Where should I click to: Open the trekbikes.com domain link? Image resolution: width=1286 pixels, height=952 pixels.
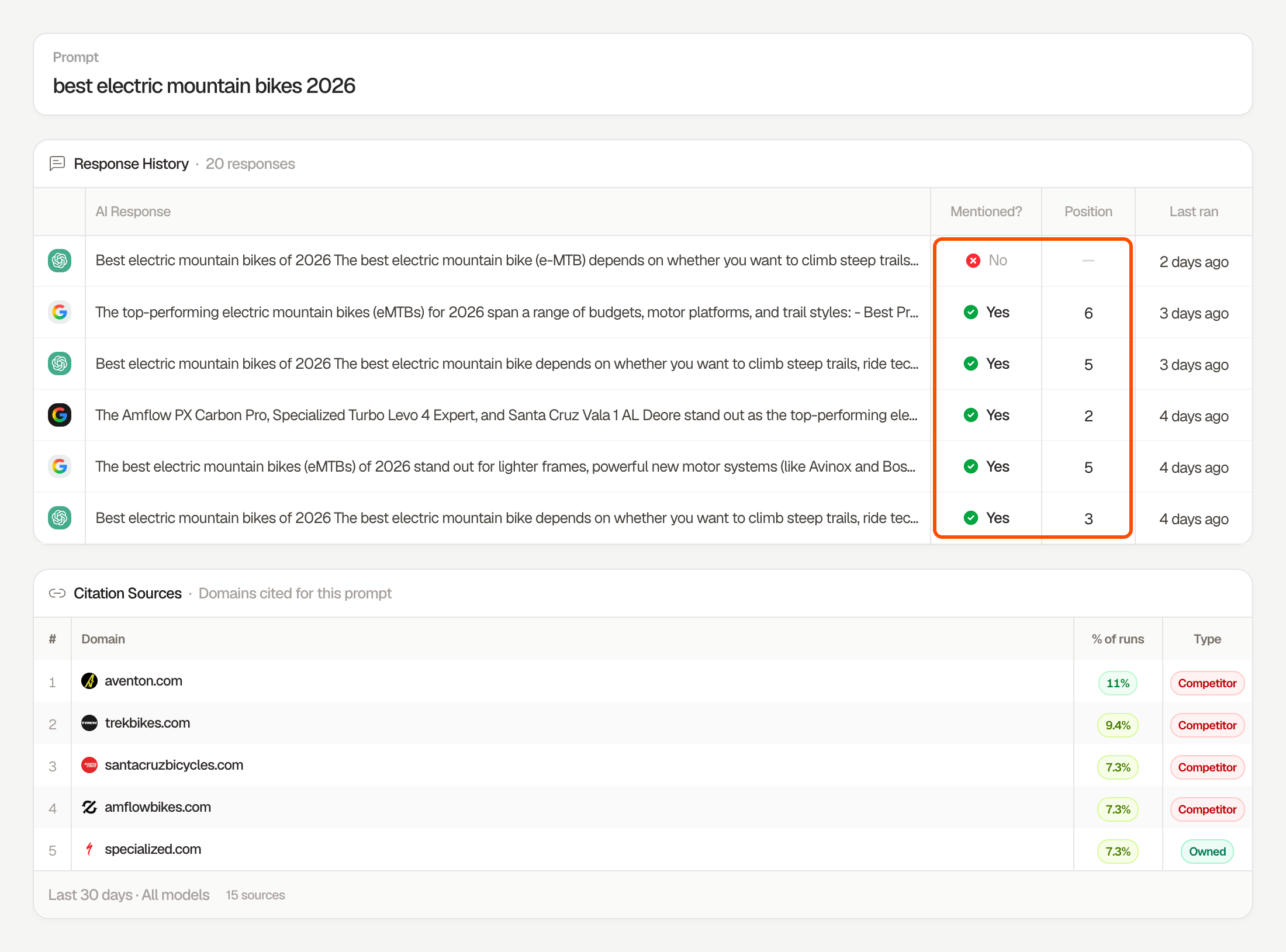pyautogui.click(x=147, y=723)
